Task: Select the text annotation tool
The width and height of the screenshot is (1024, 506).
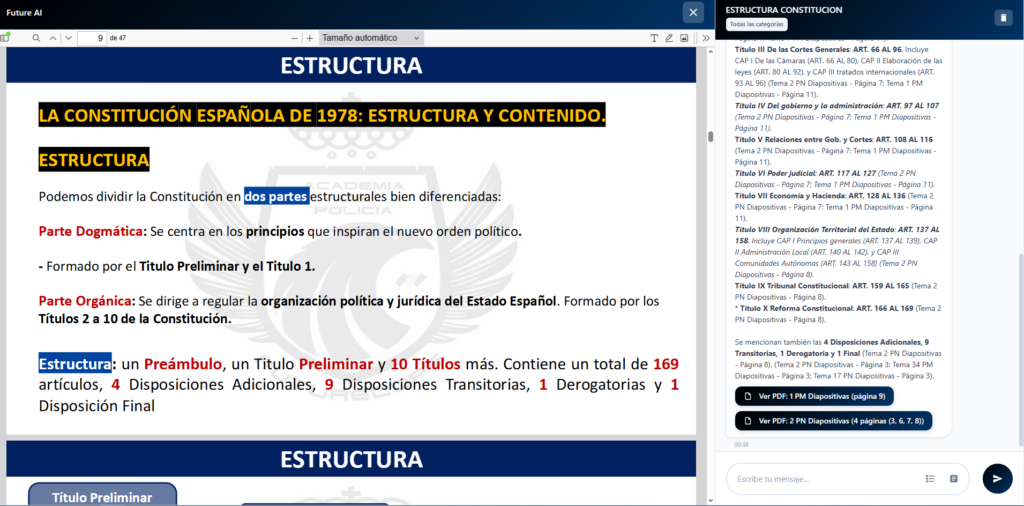Action: (654, 38)
